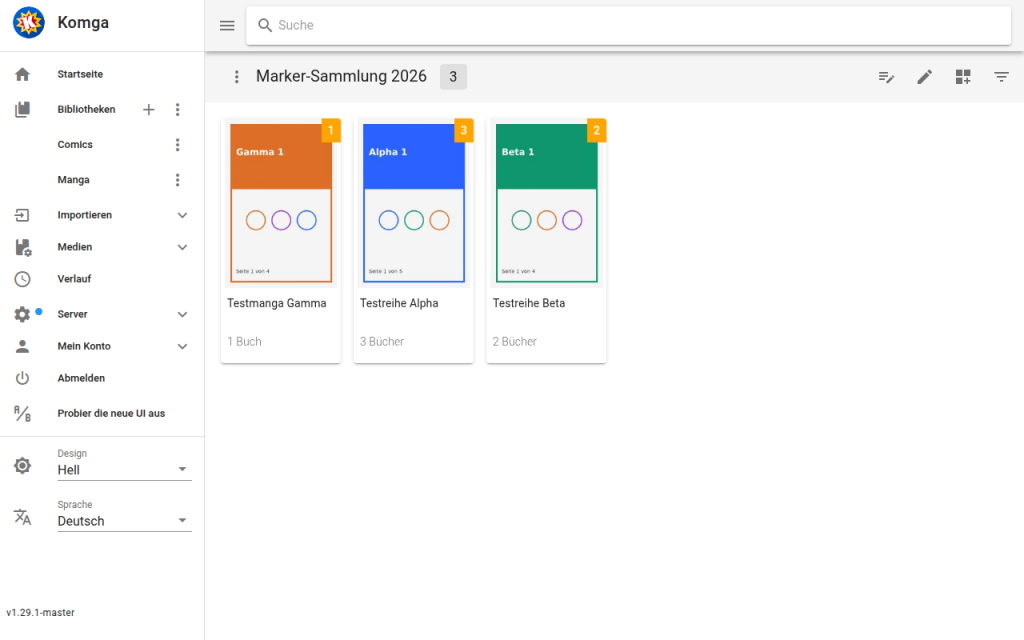Click 'Probier die neue UI aus'

tap(111, 413)
